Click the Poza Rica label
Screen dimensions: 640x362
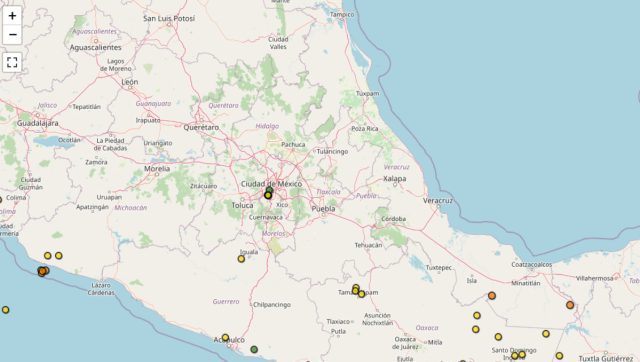364,129
